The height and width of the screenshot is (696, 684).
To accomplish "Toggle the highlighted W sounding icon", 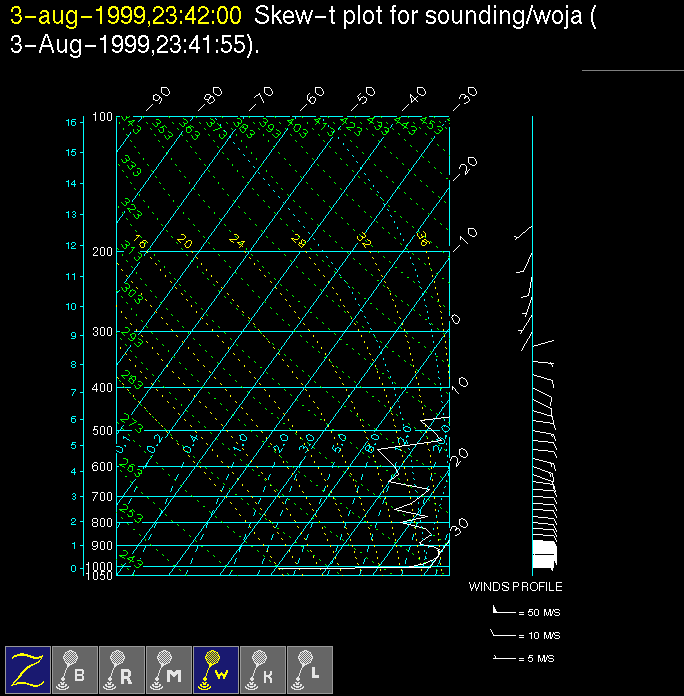I will 215,668.
